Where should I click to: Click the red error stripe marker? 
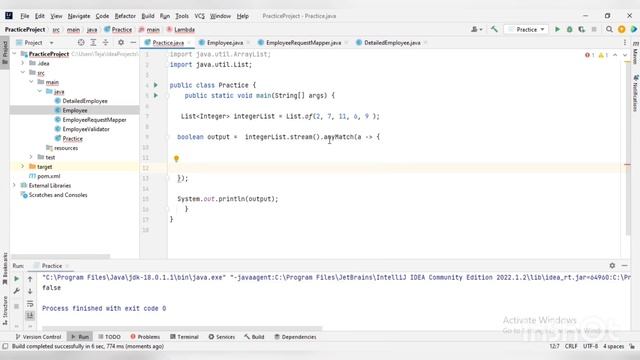627,164
